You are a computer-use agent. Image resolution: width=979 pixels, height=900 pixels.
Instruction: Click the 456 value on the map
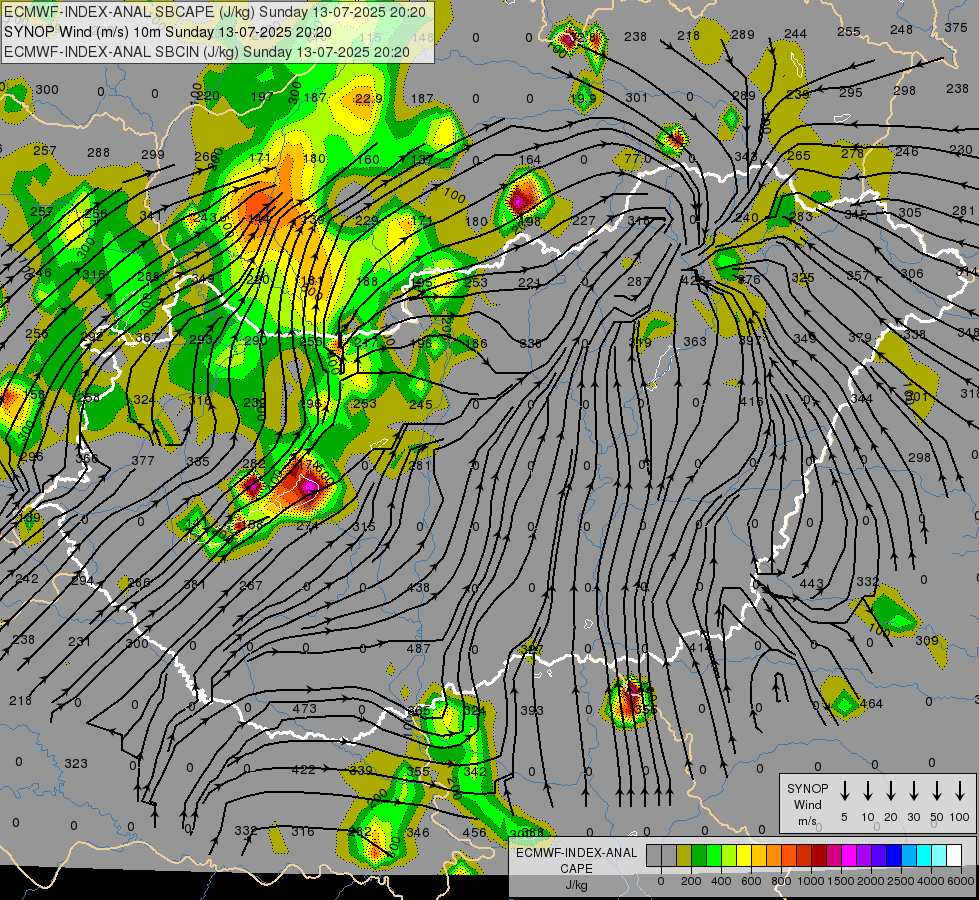[x=475, y=832]
